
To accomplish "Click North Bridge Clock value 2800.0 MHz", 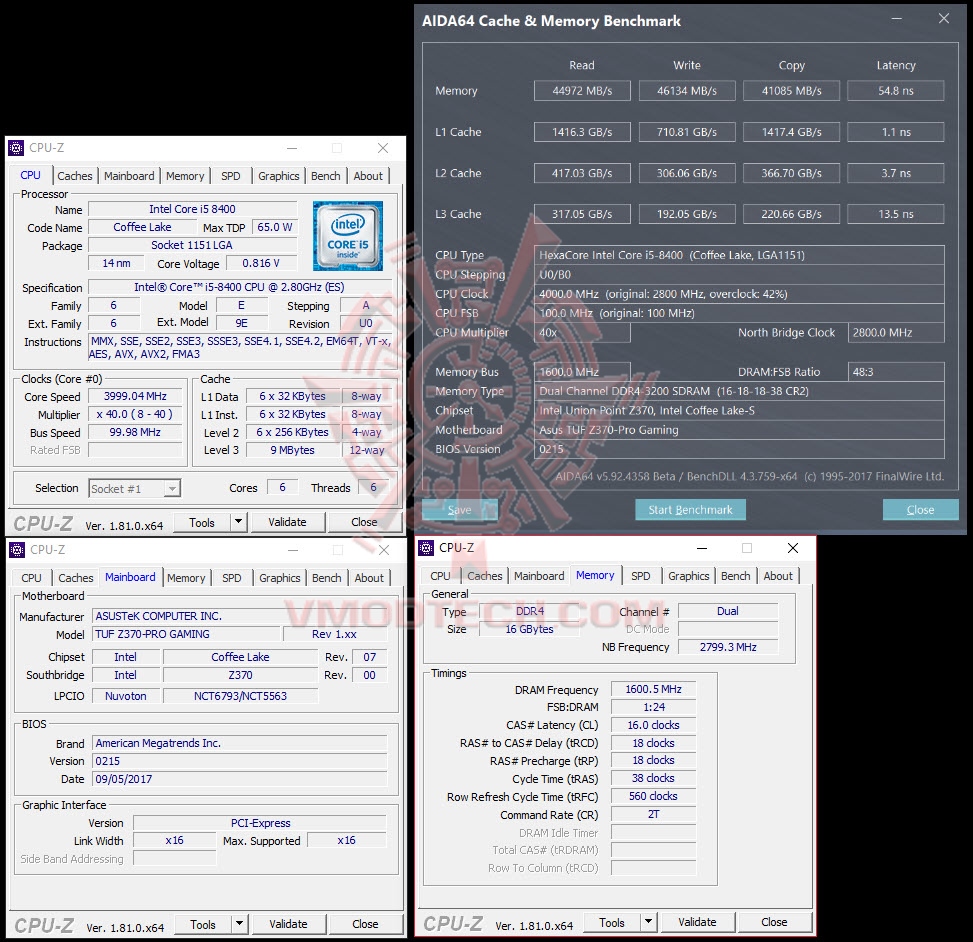I will coord(896,333).
